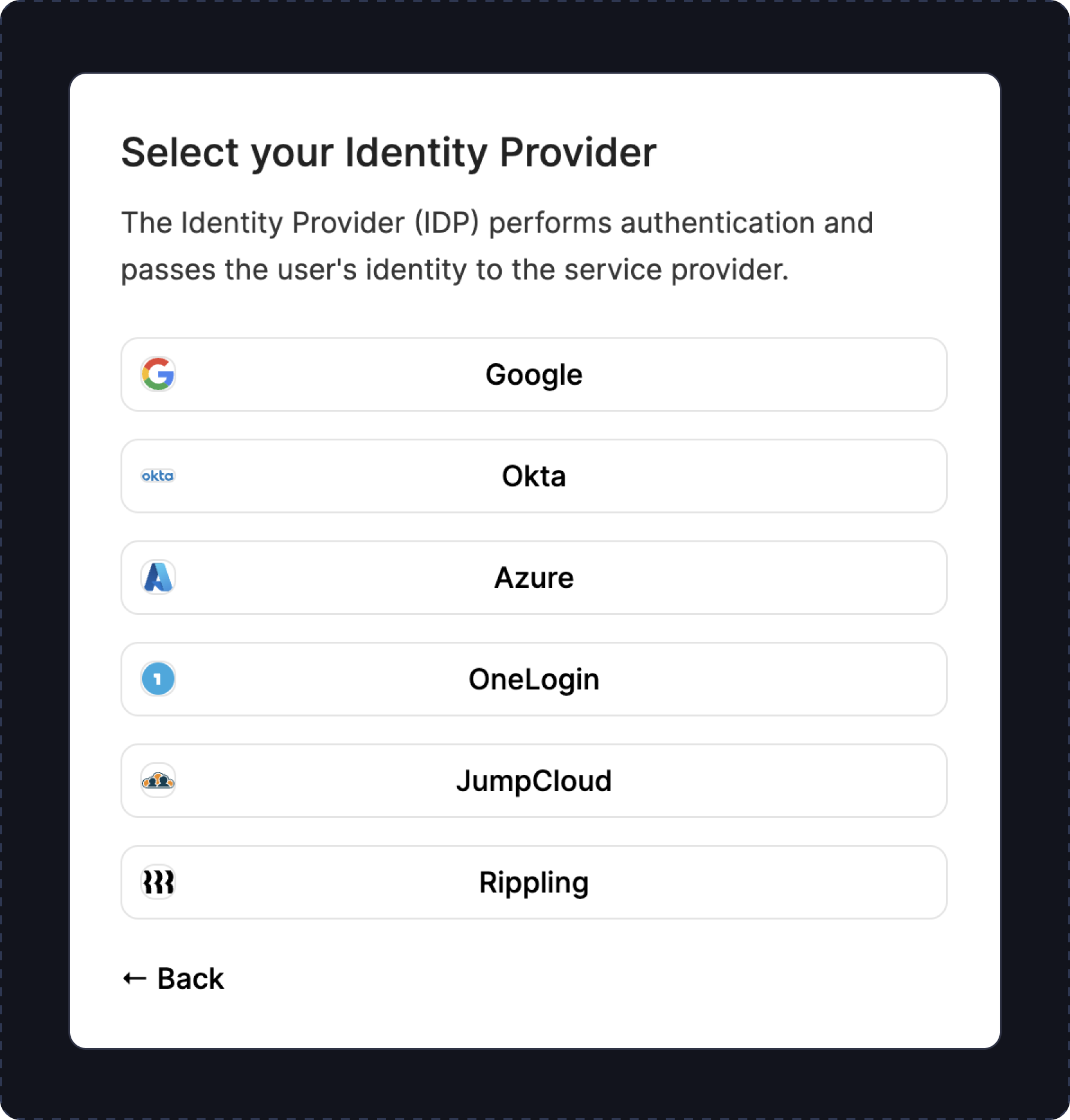The width and height of the screenshot is (1070, 1120).
Task: Click the word 'Provider' in the heading
Action: pyautogui.click(x=578, y=152)
